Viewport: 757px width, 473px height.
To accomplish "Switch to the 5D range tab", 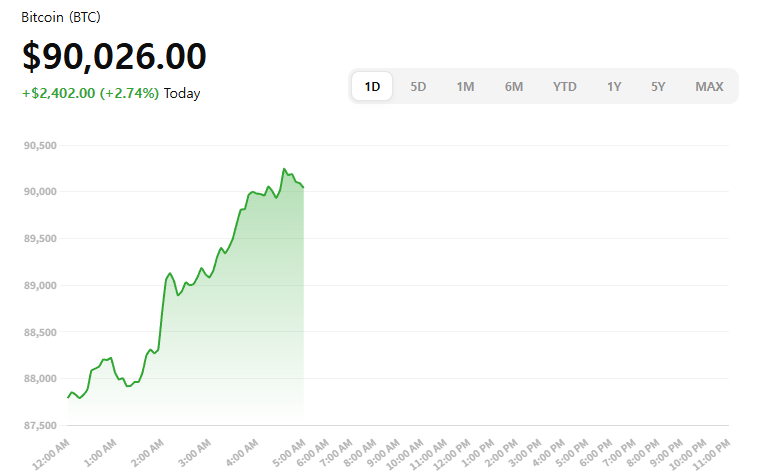I will coord(418,86).
